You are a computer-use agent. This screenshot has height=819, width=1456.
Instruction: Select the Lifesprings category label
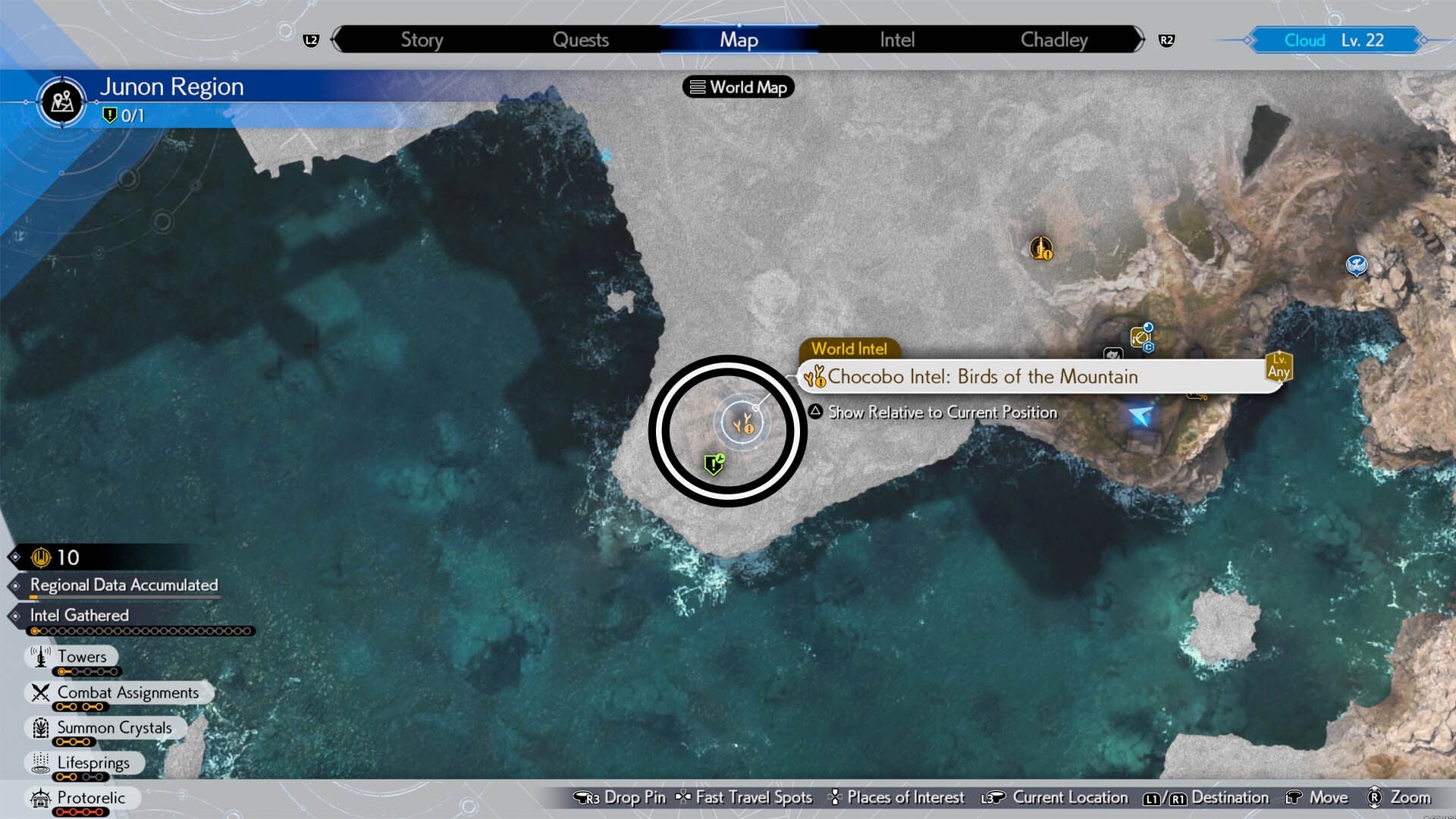click(94, 763)
